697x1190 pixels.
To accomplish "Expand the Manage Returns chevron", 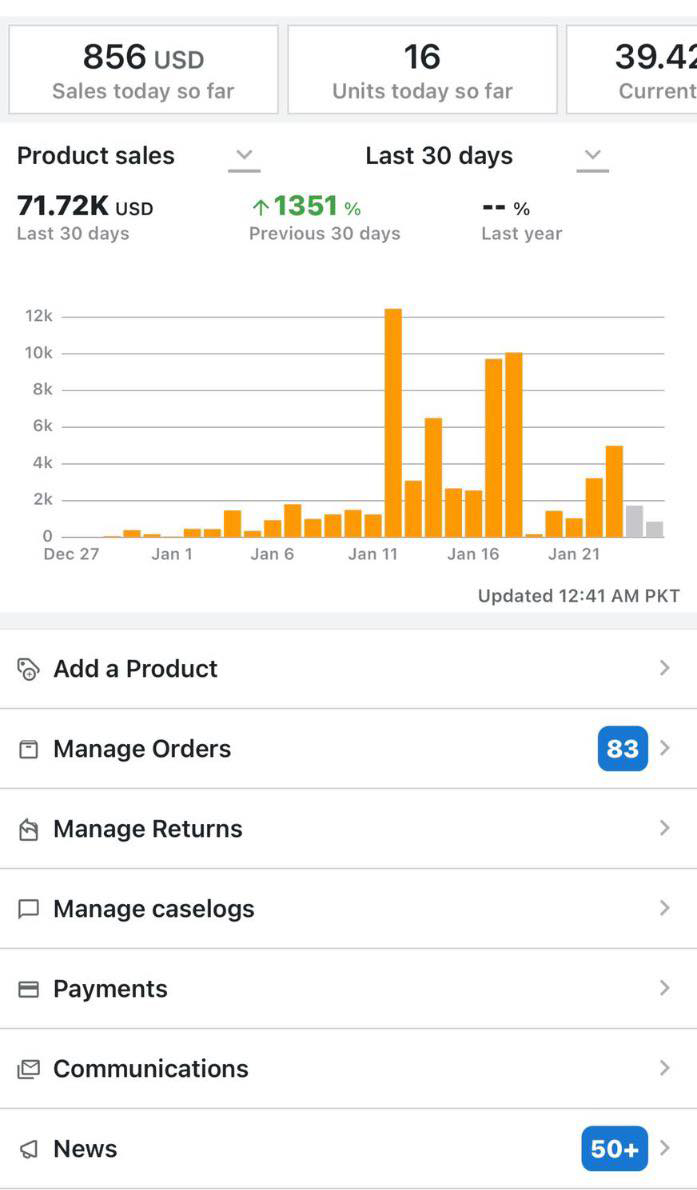I will (665, 828).
